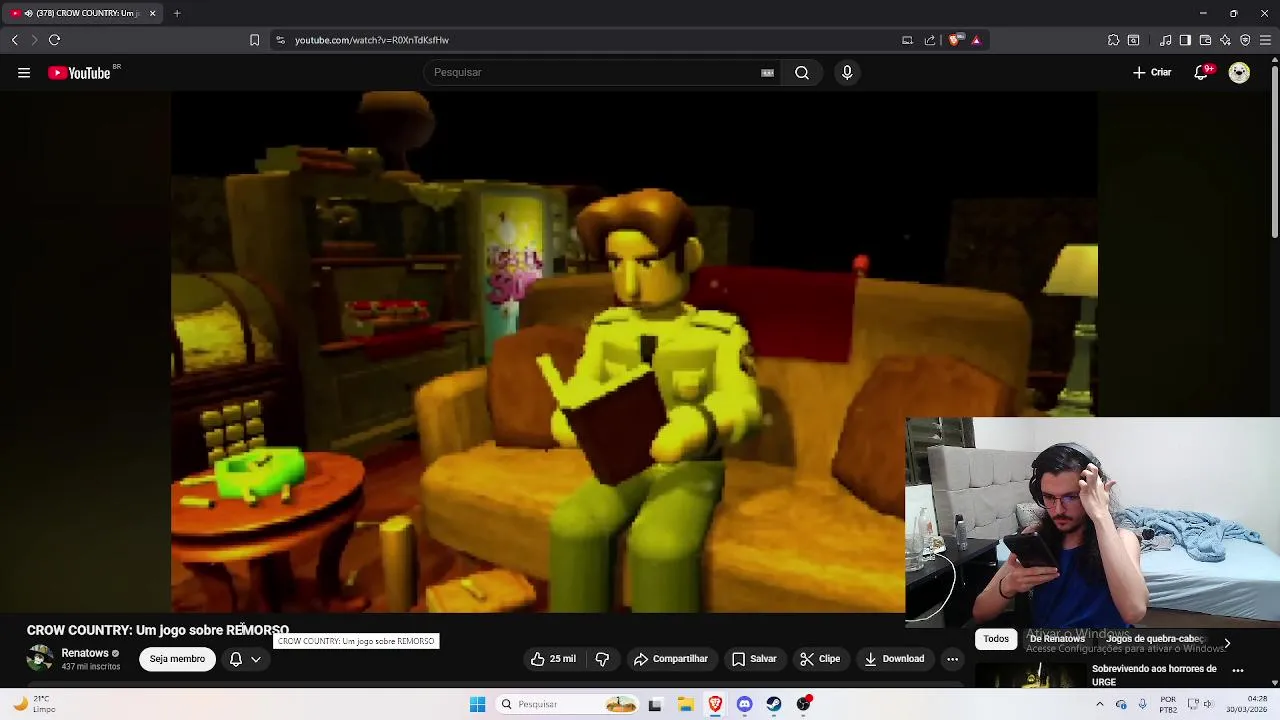The height and width of the screenshot is (720, 1280).
Task: Show hidden system tray icons
Action: [x=1099, y=704]
